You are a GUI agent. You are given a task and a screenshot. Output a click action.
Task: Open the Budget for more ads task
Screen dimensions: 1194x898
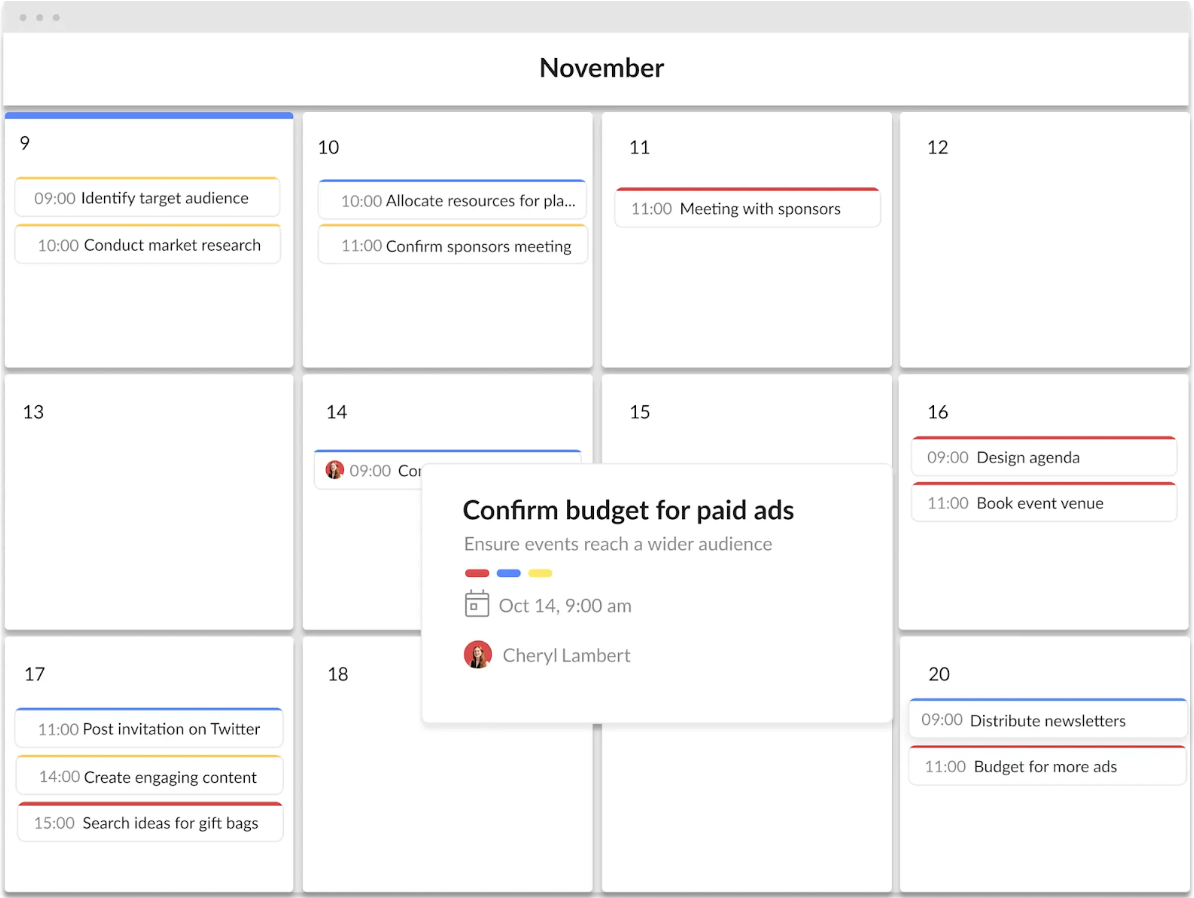[x=1046, y=766]
